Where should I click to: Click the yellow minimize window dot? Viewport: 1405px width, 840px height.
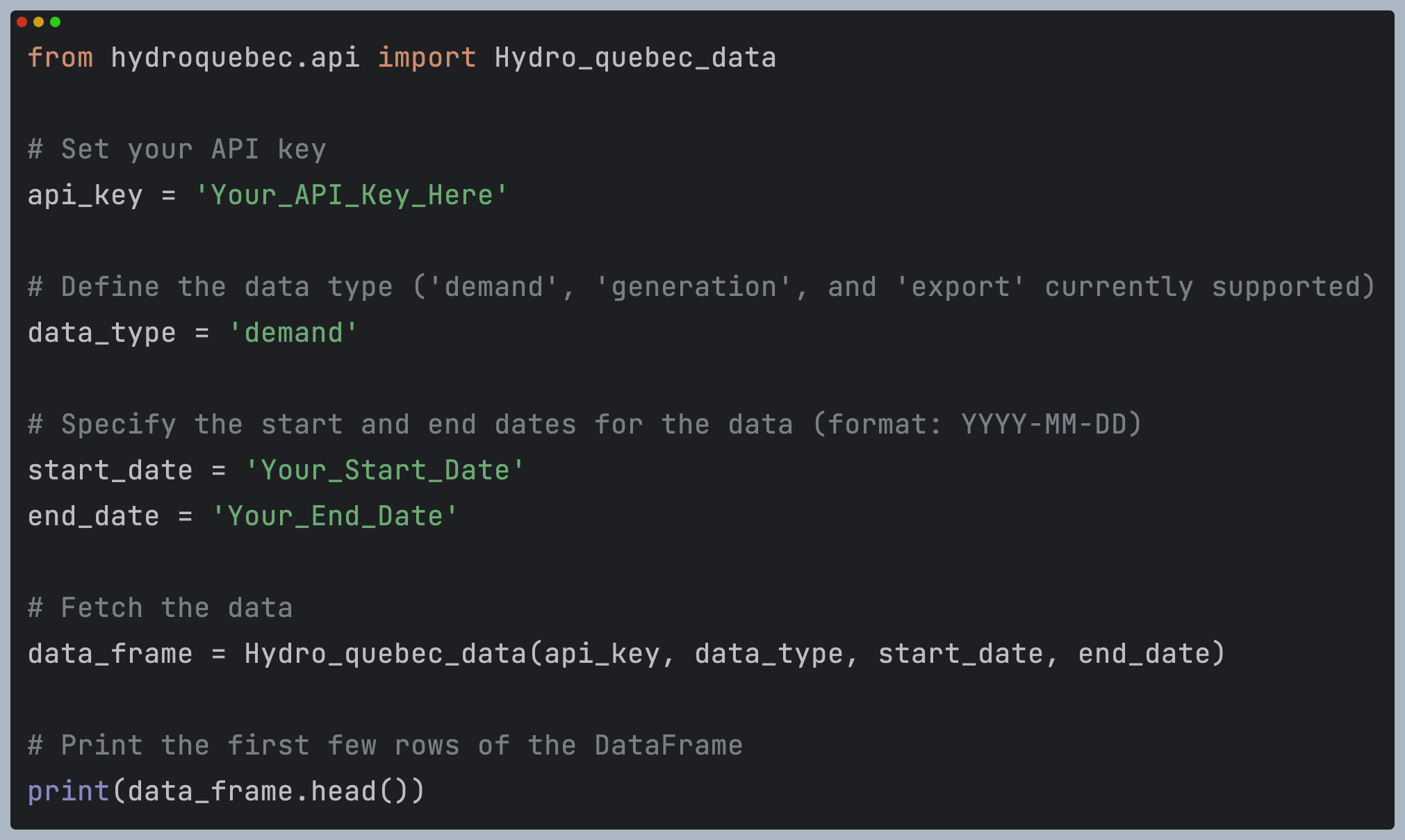(x=38, y=22)
